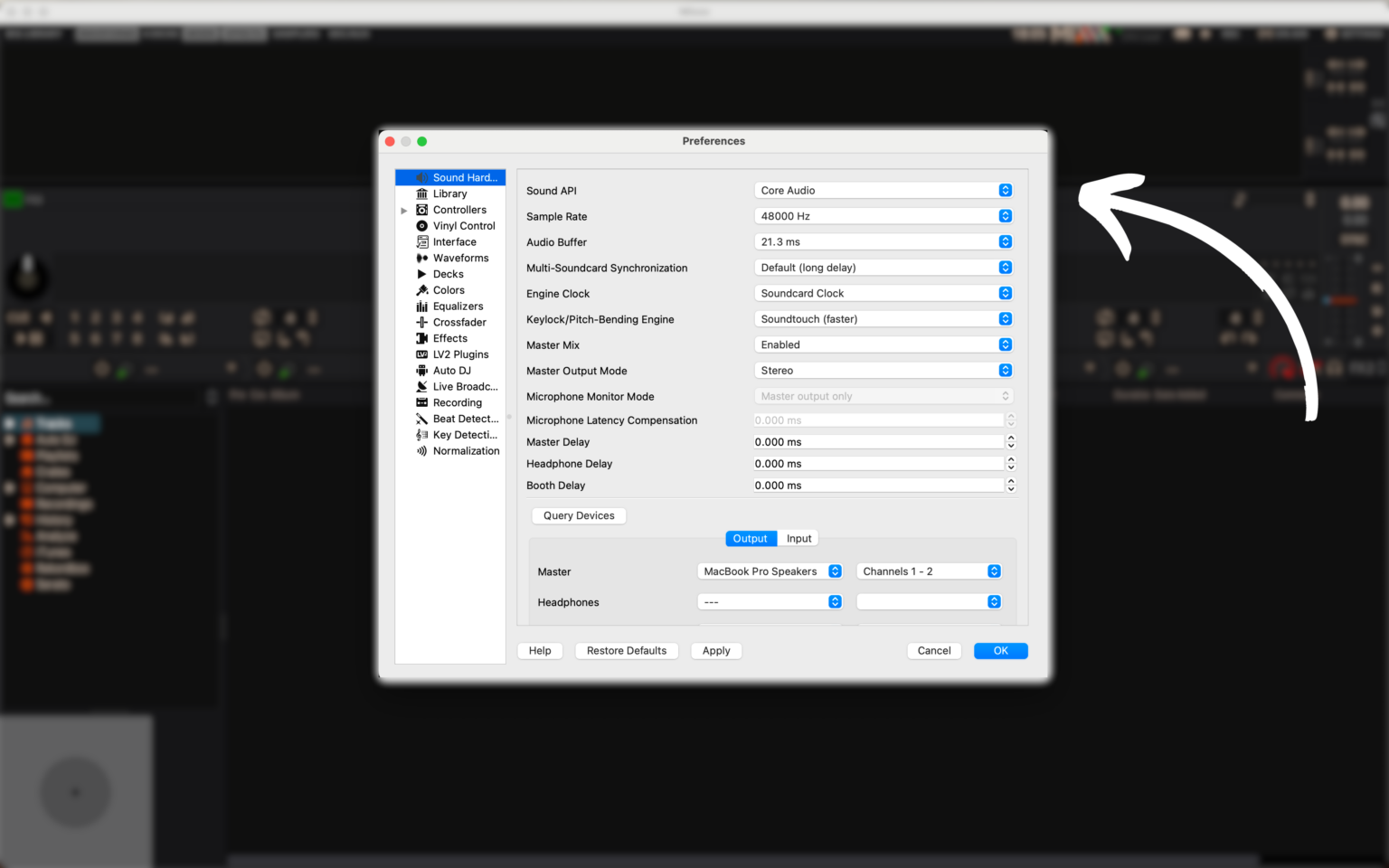Click the Booth Delay input field
The image size is (1389, 868).
pyautogui.click(x=877, y=486)
